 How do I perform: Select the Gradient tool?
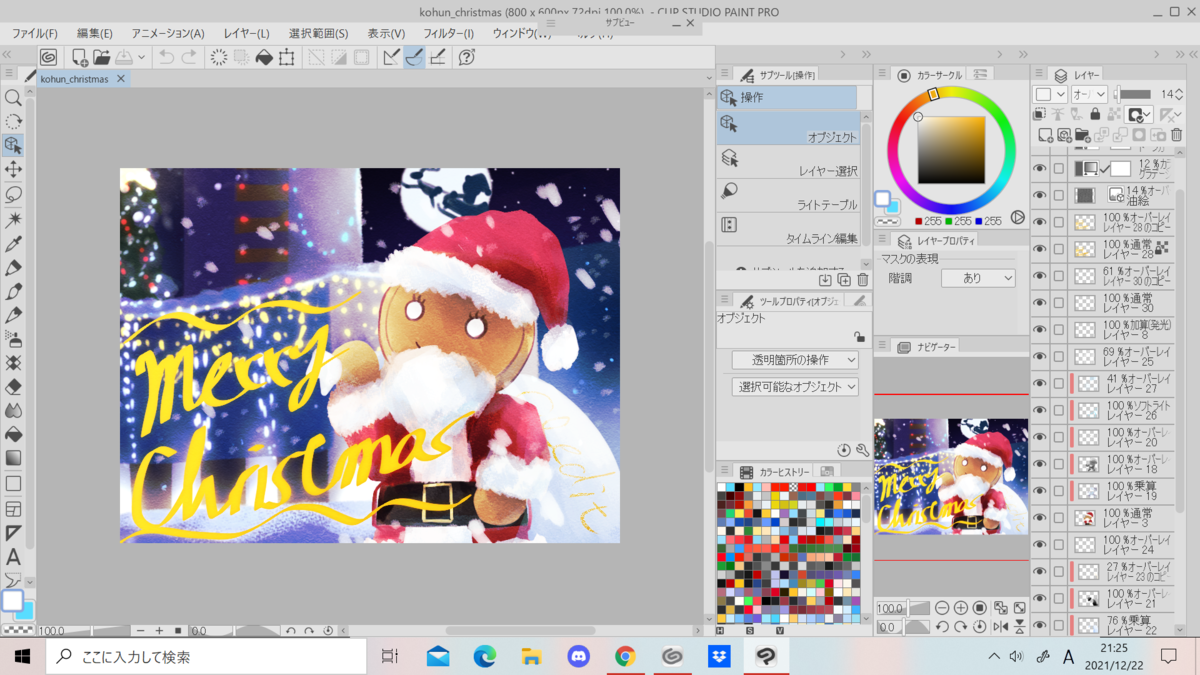point(13,459)
